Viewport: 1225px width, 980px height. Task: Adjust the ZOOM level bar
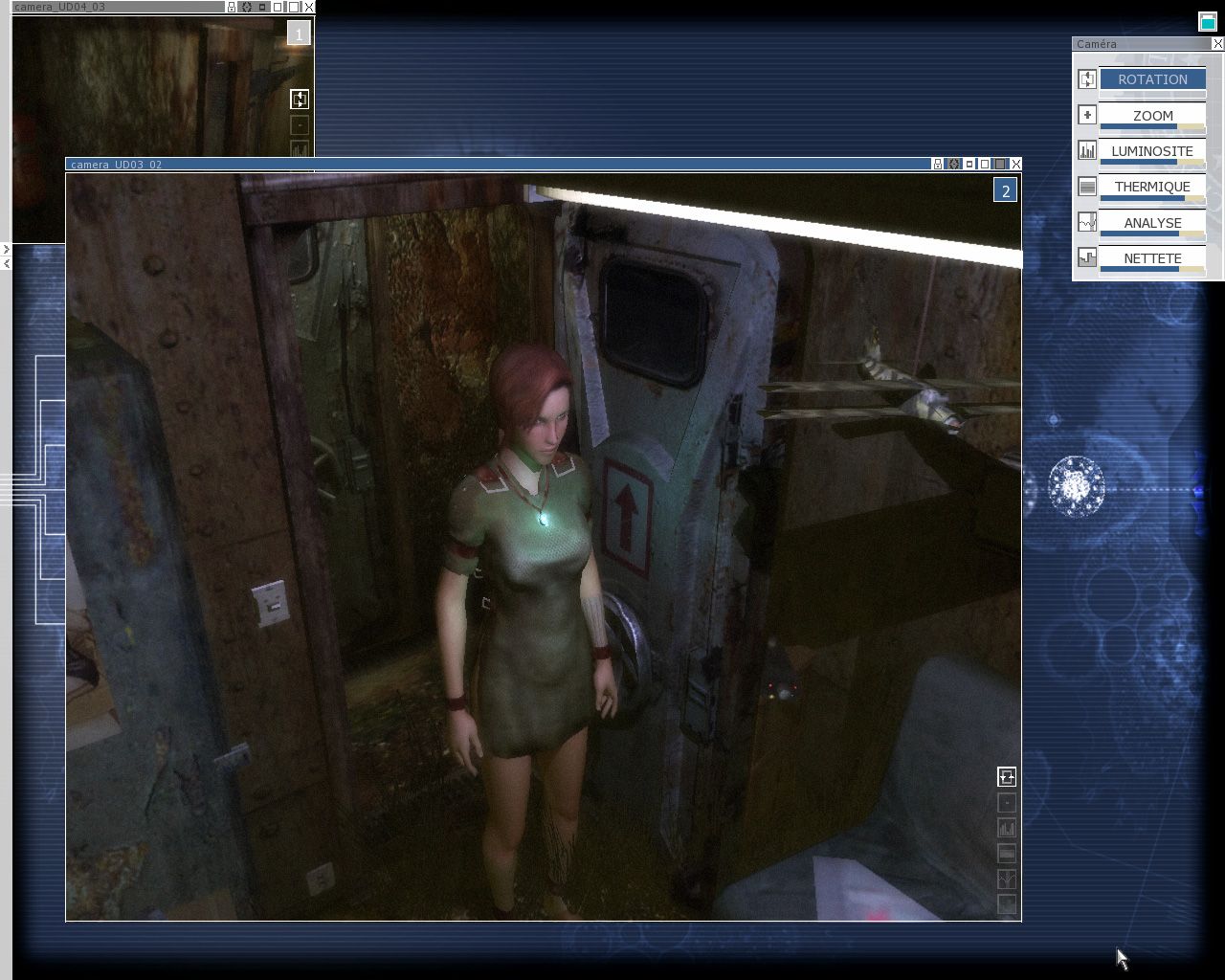pos(1152,127)
